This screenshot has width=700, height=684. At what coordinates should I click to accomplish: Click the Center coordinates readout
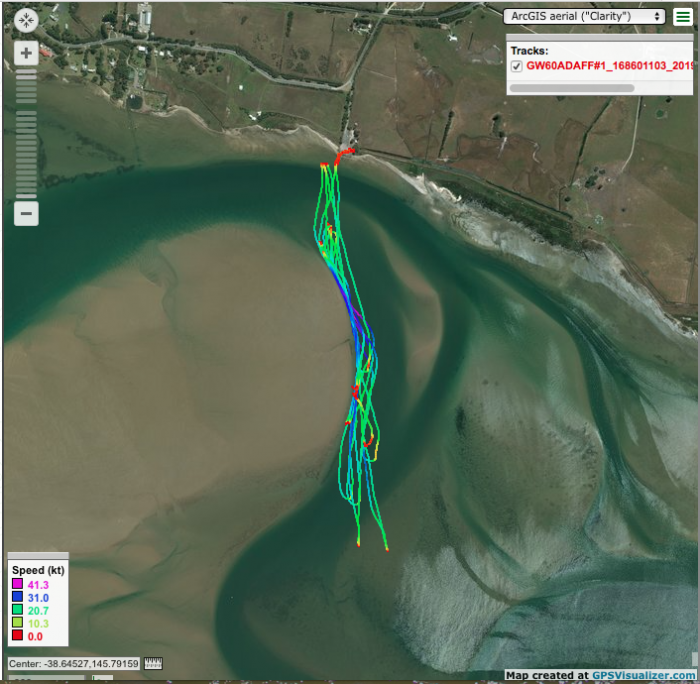tap(73, 663)
